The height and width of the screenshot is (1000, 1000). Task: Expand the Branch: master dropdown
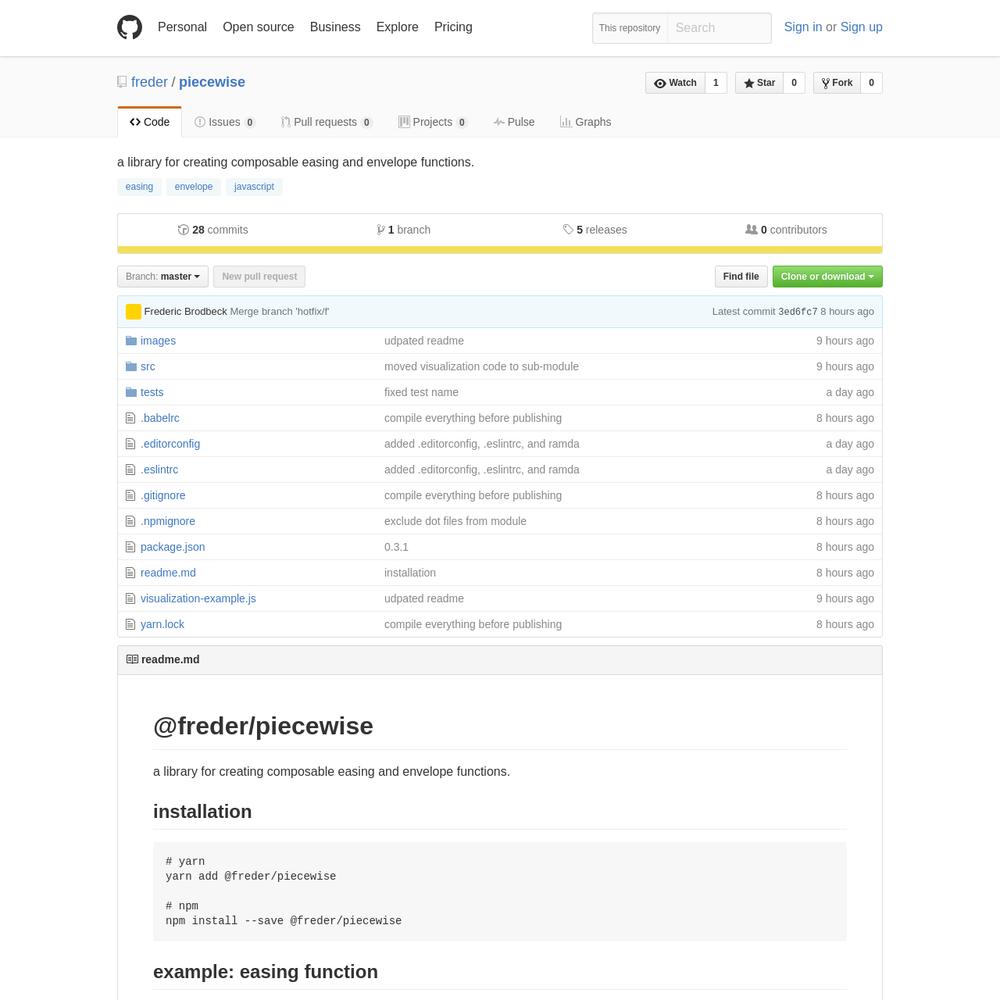(163, 277)
